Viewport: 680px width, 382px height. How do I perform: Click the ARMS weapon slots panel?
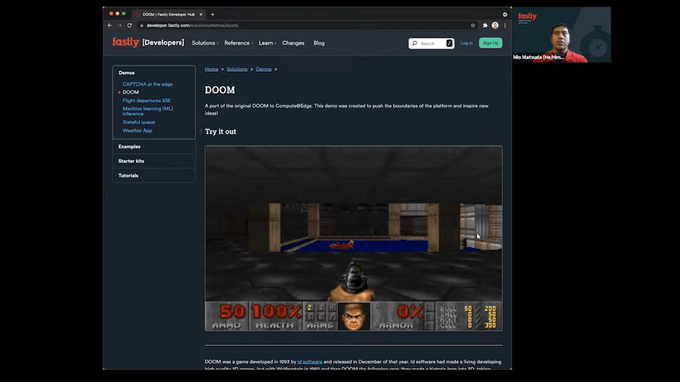coord(320,316)
